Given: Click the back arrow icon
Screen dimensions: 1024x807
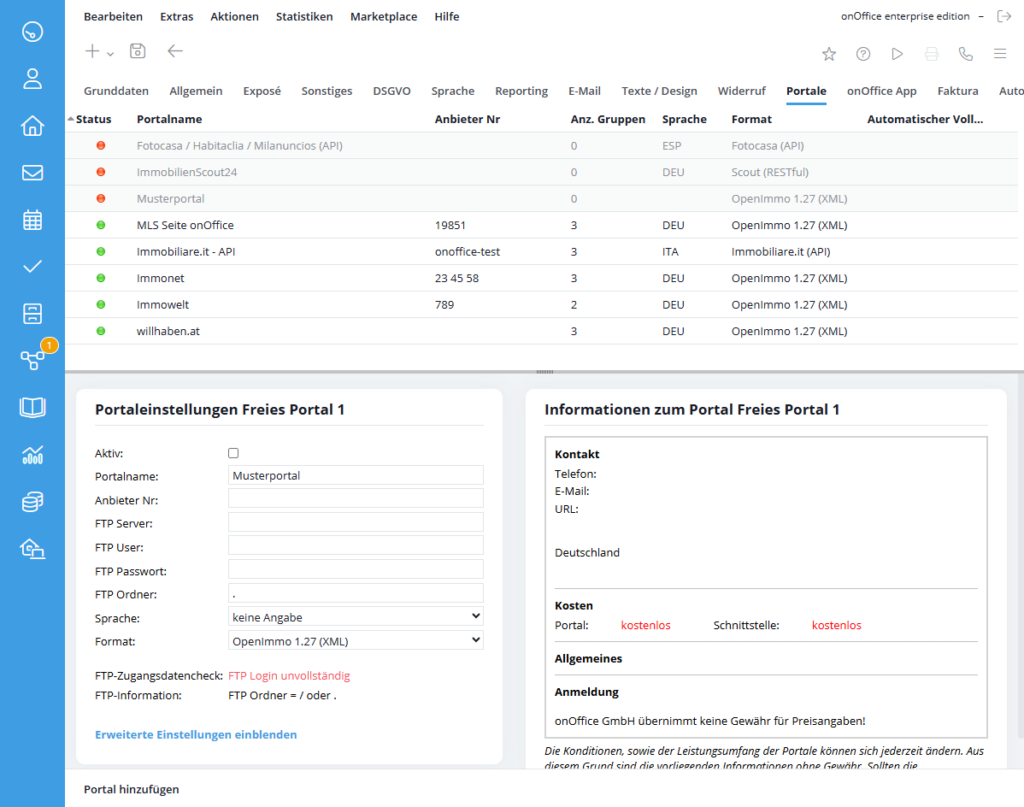Looking at the screenshot, I should (175, 52).
